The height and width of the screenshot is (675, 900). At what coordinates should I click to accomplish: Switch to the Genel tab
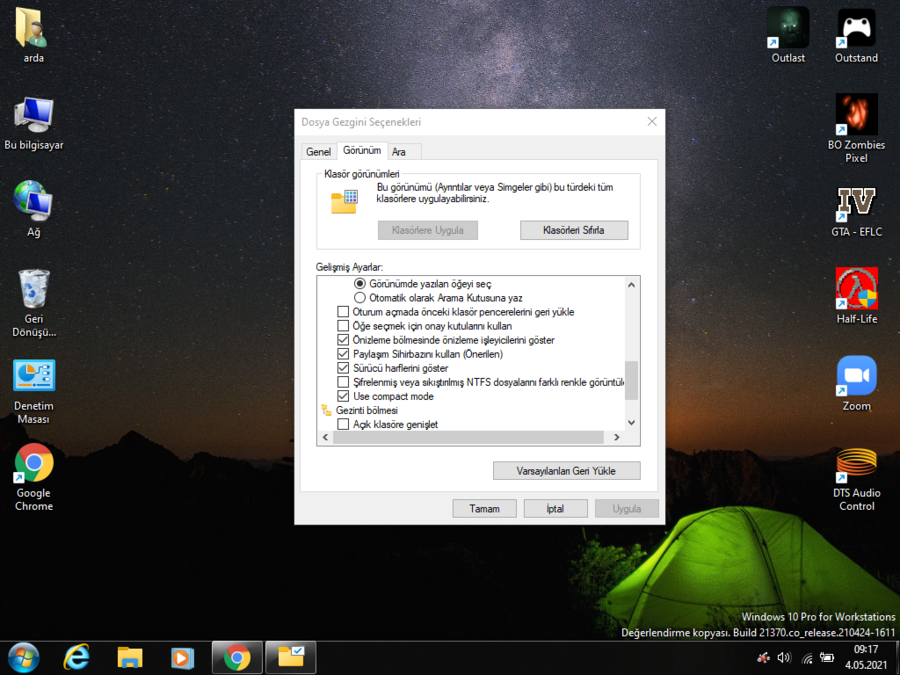click(318, 152)
